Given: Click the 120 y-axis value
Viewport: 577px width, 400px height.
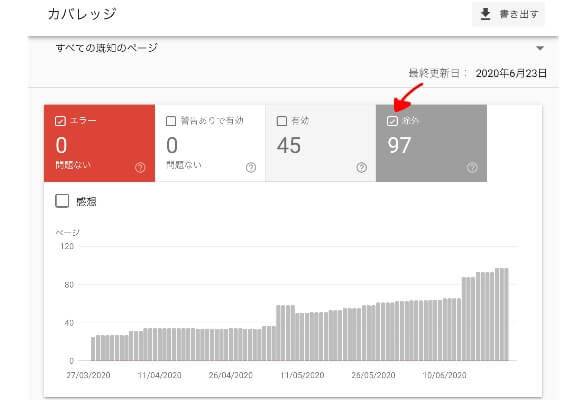Looking at the screenshot, I should (x=67, y=246).
